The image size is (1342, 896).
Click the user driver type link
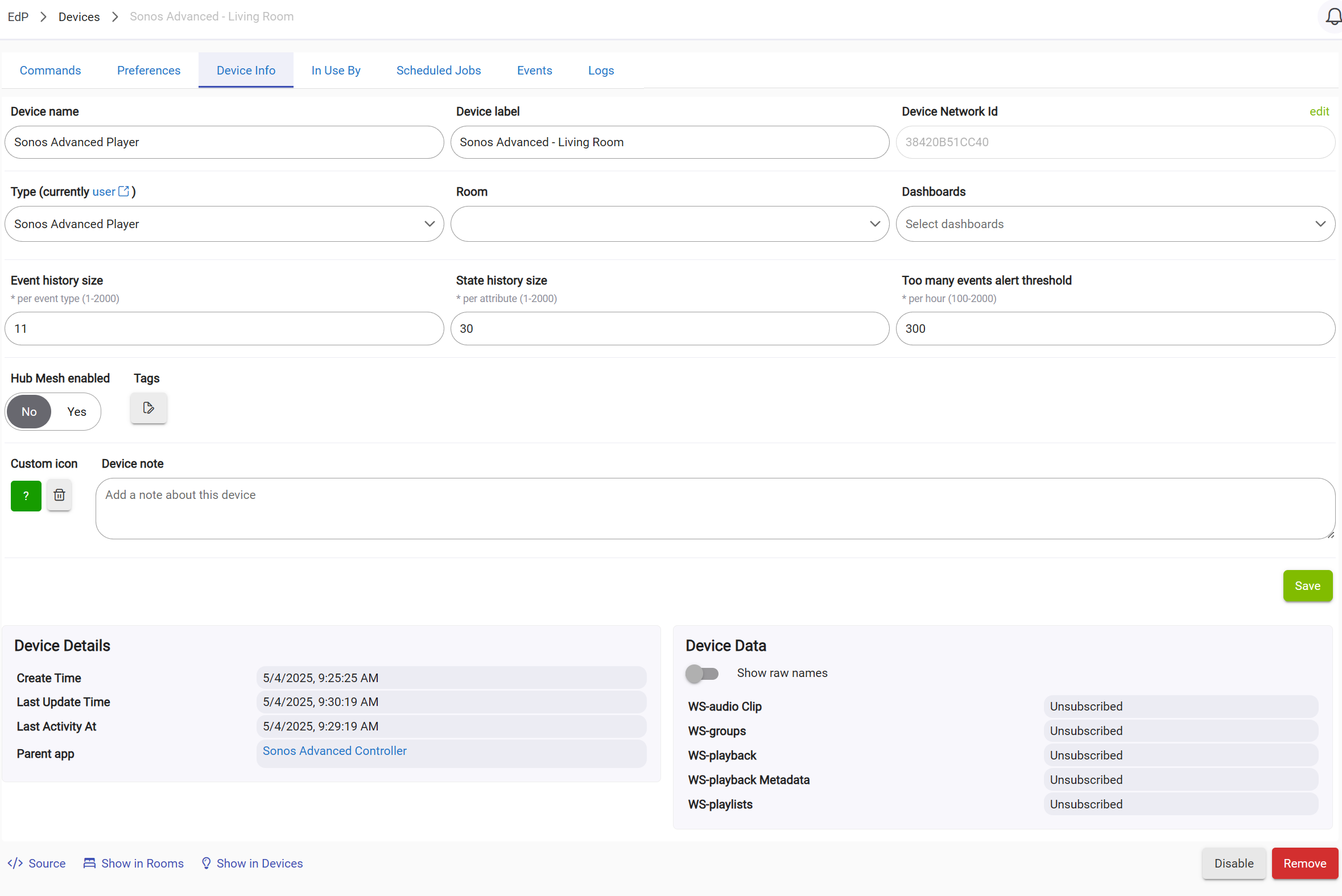pos(104,192)
